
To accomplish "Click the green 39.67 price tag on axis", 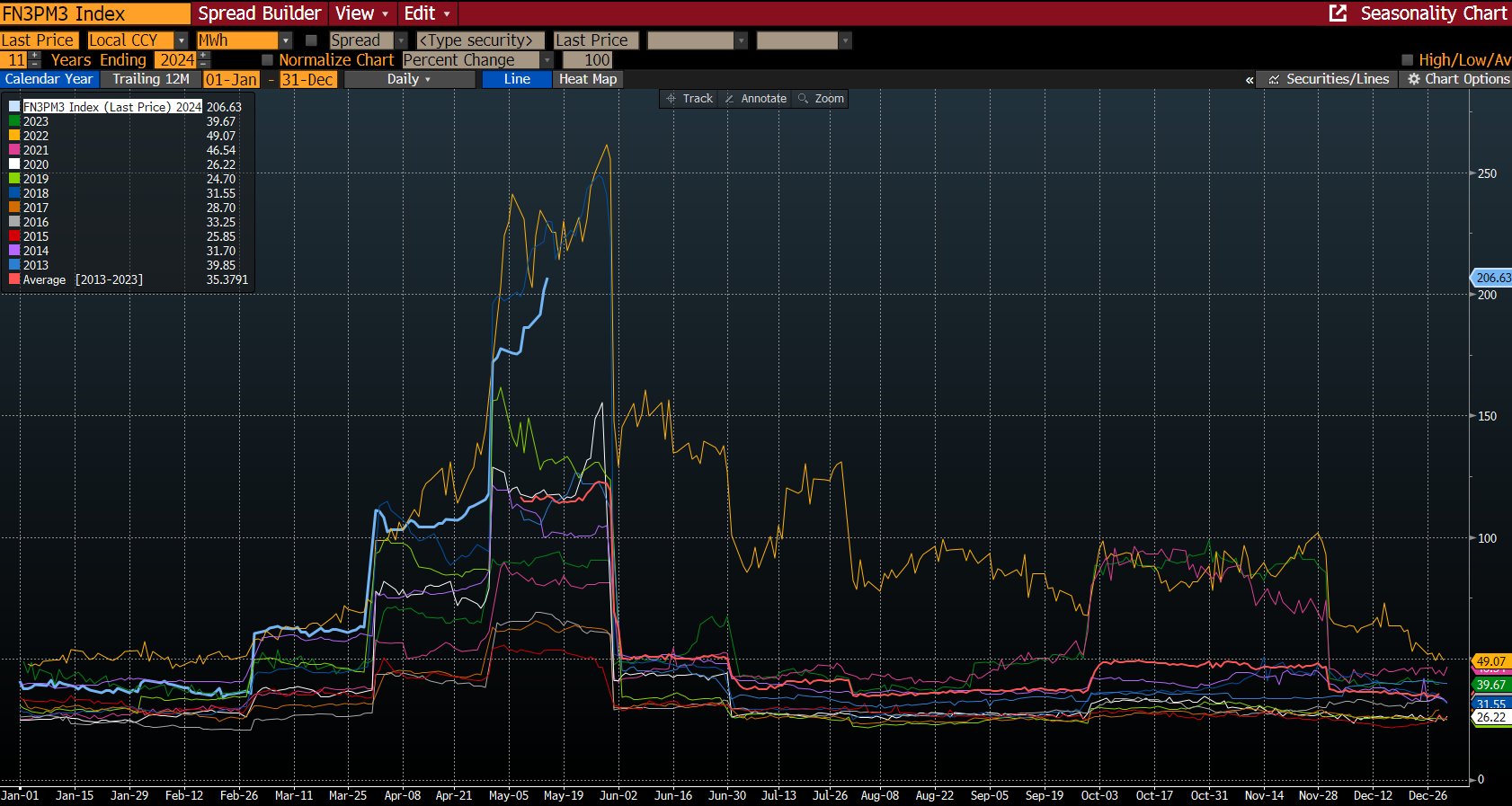I will tap(1490, 685).
